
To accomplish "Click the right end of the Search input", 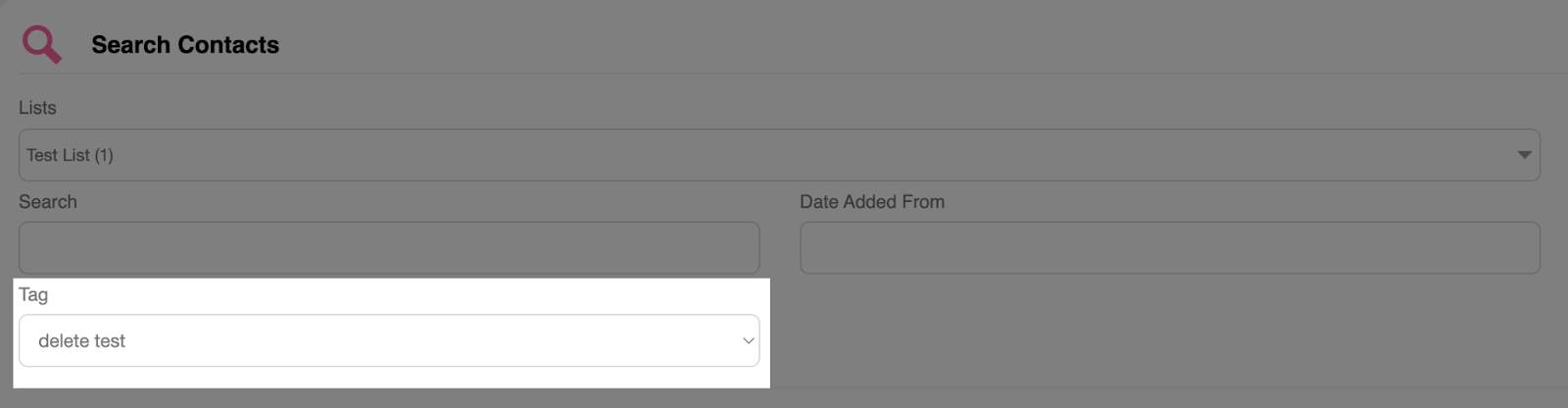I will [740, 247].
